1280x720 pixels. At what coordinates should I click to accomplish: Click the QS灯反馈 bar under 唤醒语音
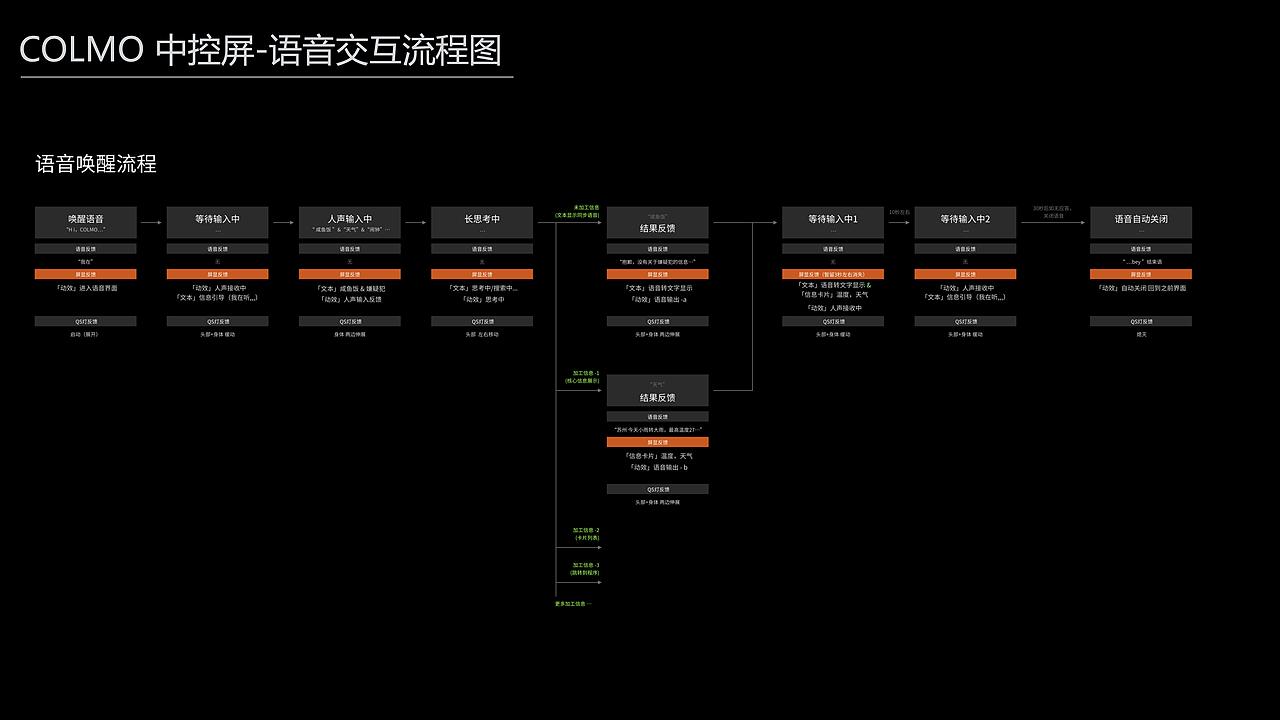pos(86,322)
